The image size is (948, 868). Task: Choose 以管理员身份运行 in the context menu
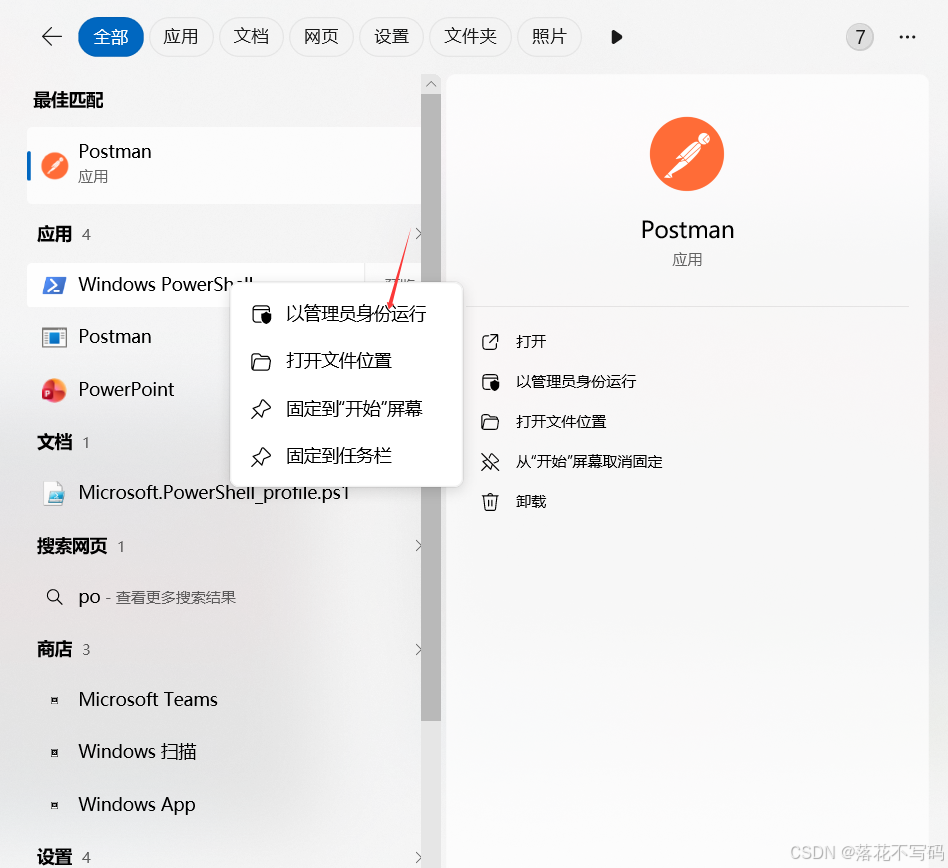pyautogui.click(x=346, y=314)
